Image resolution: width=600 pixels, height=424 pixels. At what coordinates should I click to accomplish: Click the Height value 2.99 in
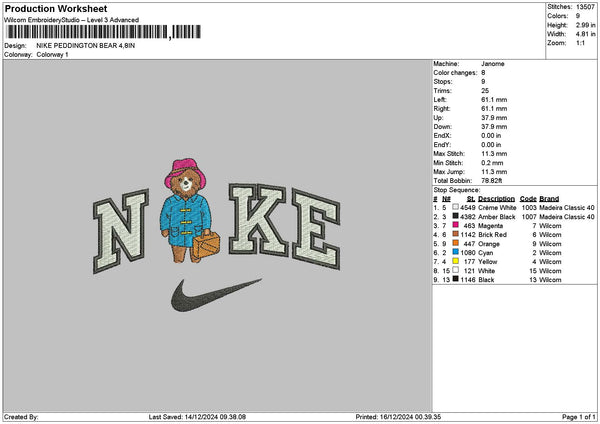point(585,25)
